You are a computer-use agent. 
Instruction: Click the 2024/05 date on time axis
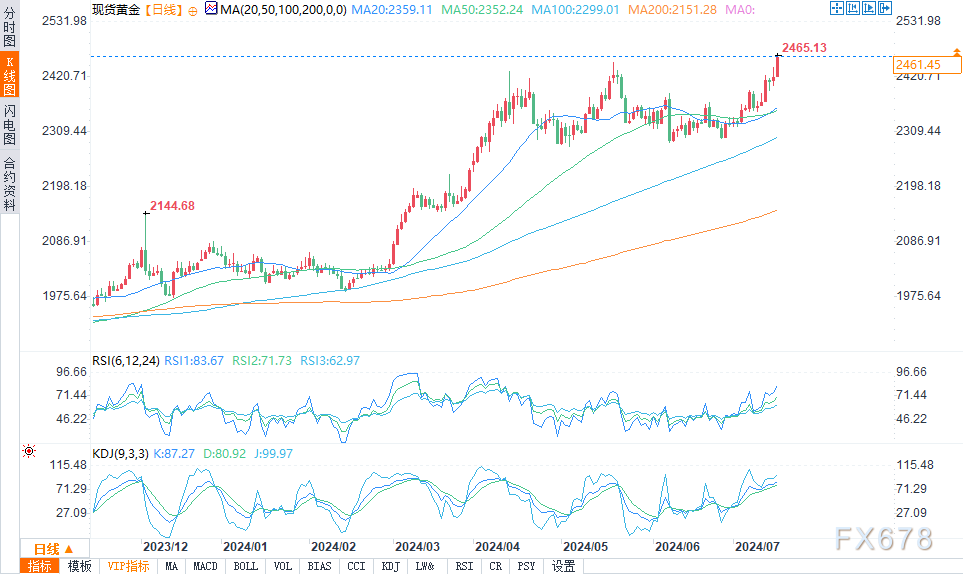(x=585, y=546)
